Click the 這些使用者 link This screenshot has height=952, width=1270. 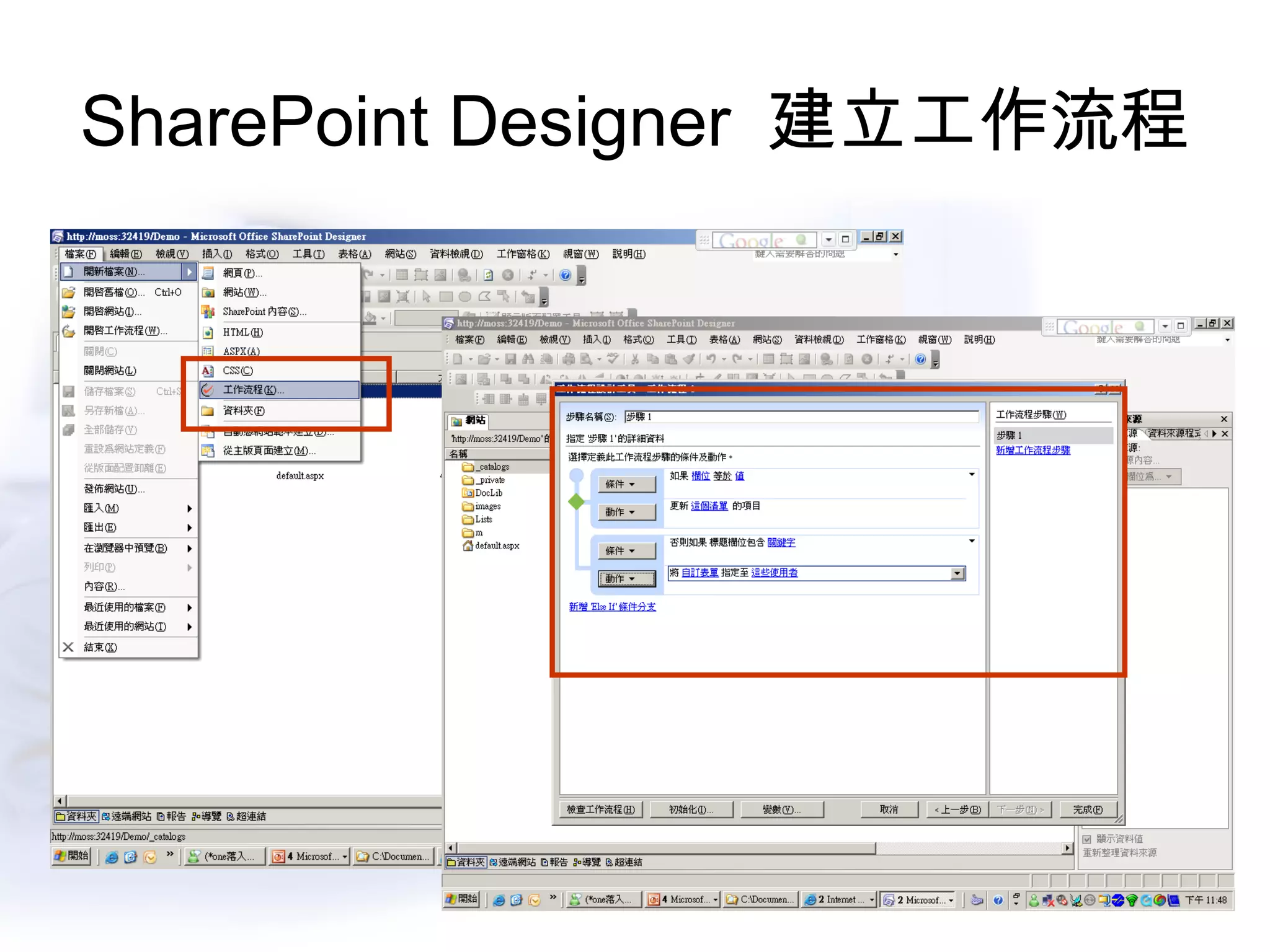point(775,573)
